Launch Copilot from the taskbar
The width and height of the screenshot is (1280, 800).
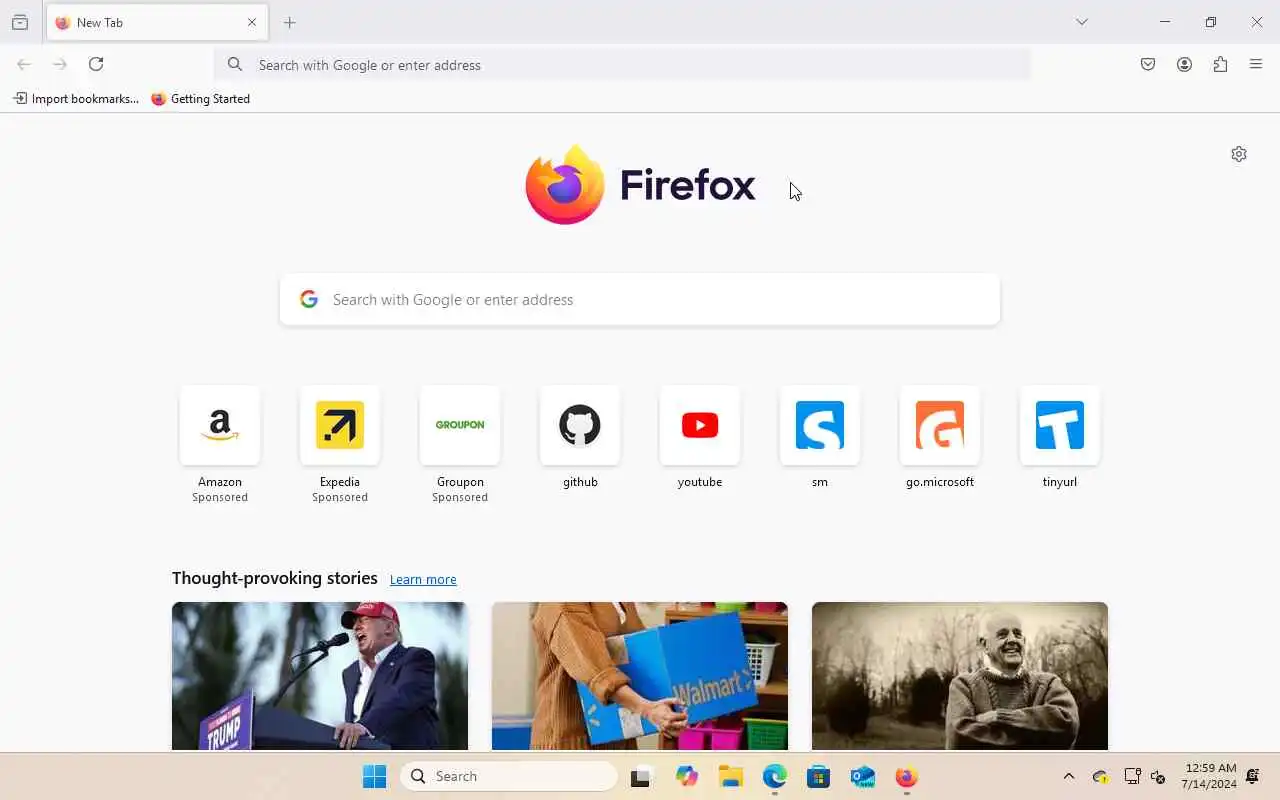click(687, 777)
